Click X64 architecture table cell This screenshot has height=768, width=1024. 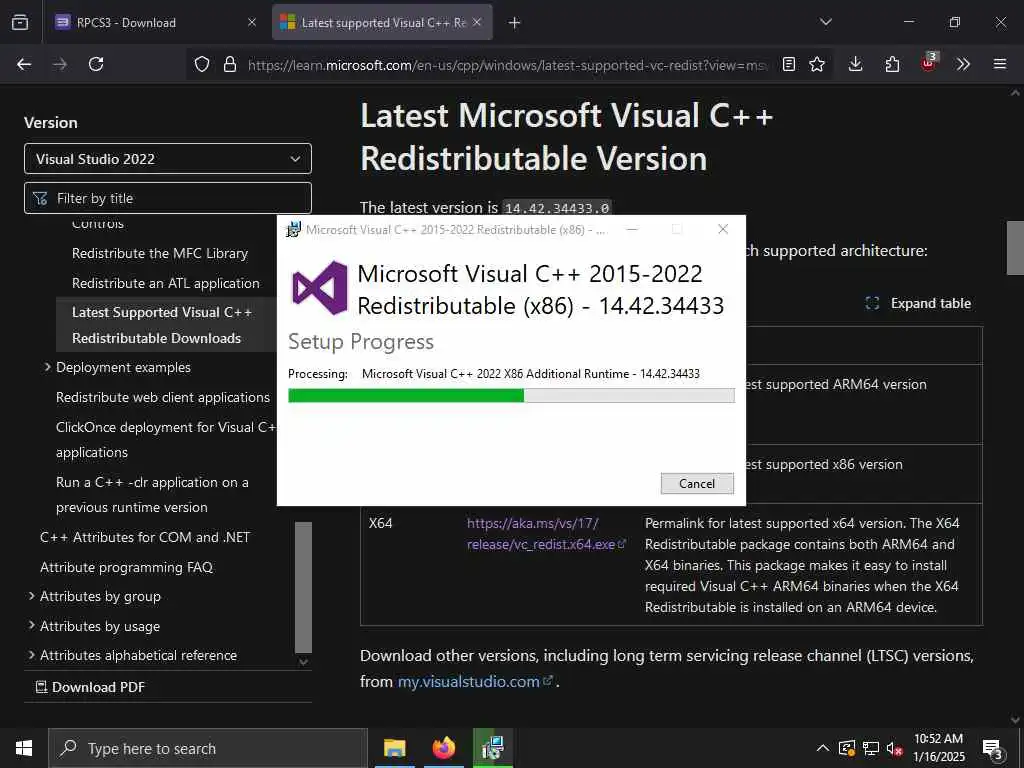[x=381, y=523]
